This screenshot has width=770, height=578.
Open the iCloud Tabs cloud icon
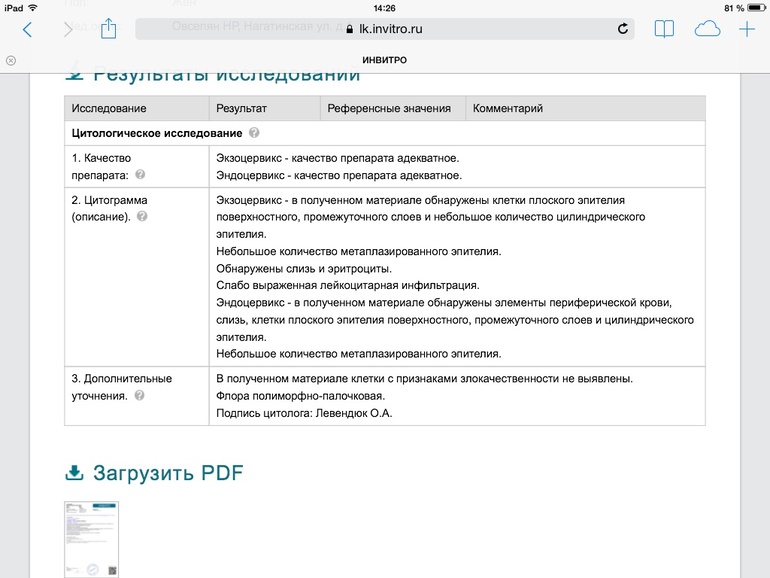(x=707, y=29)
